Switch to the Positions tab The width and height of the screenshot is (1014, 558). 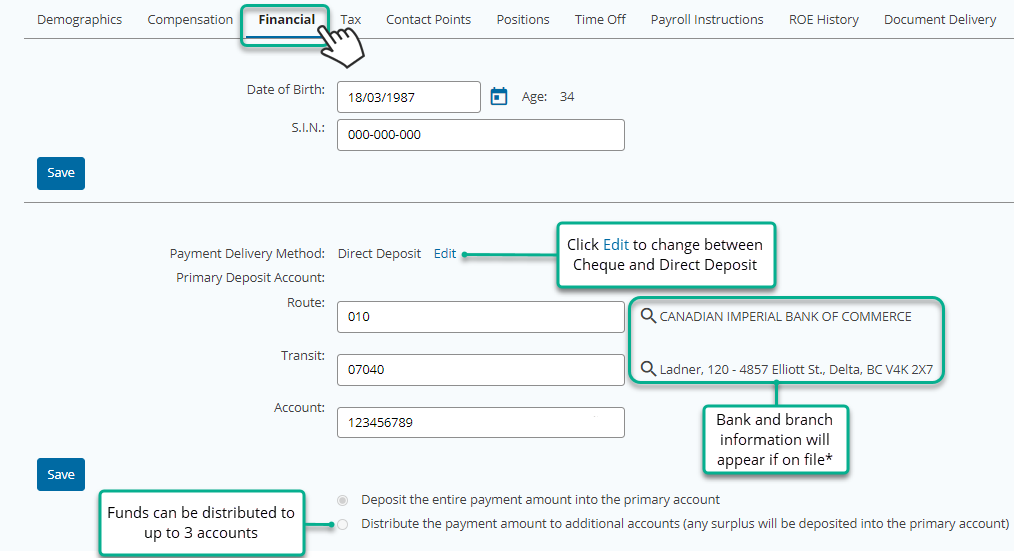(x=523, y=19)
